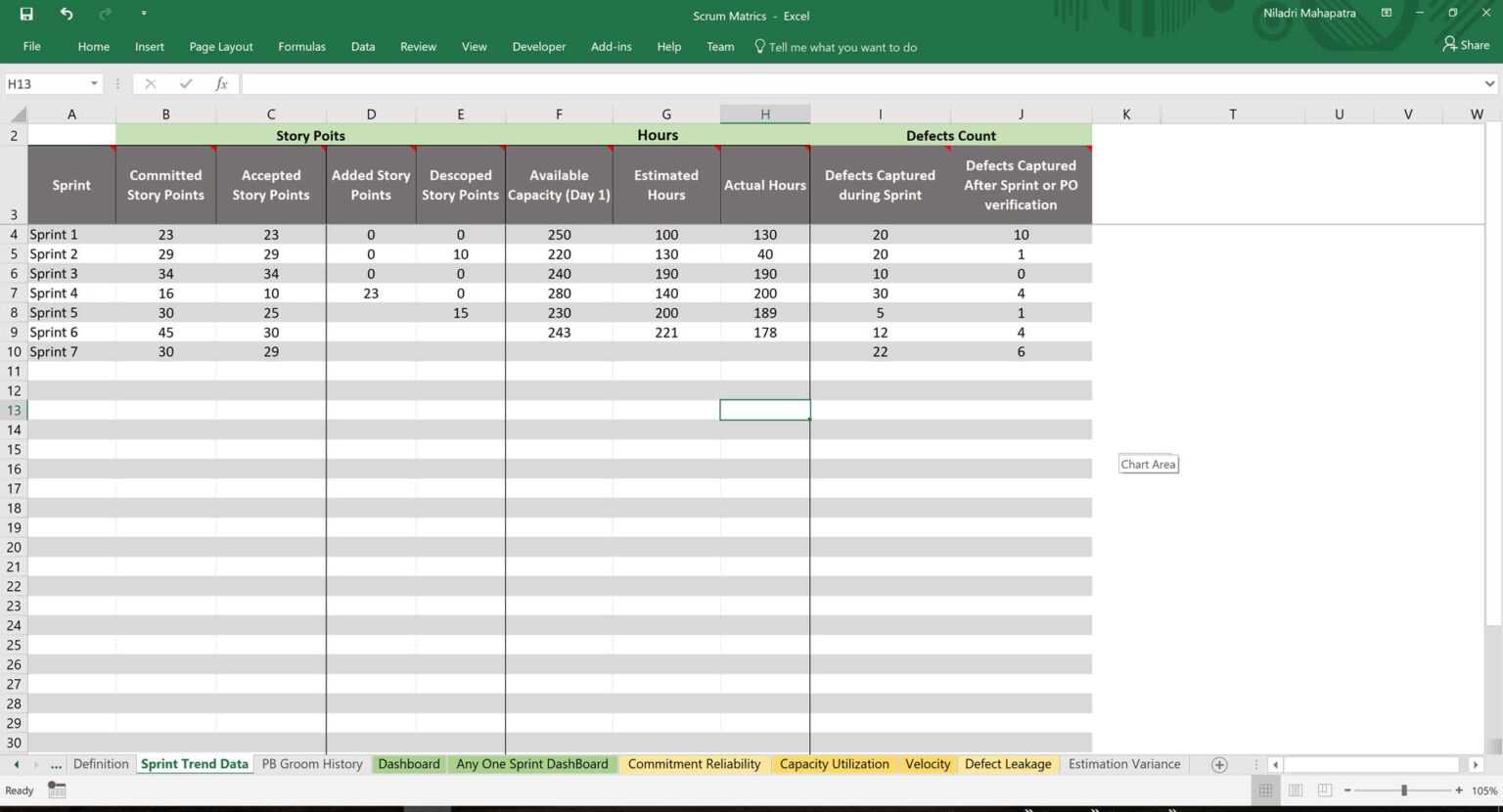This screenshot has width=1503, height=812.
Task: Save the workbook via Quick Access toolbar
Action: click(27, 15)
